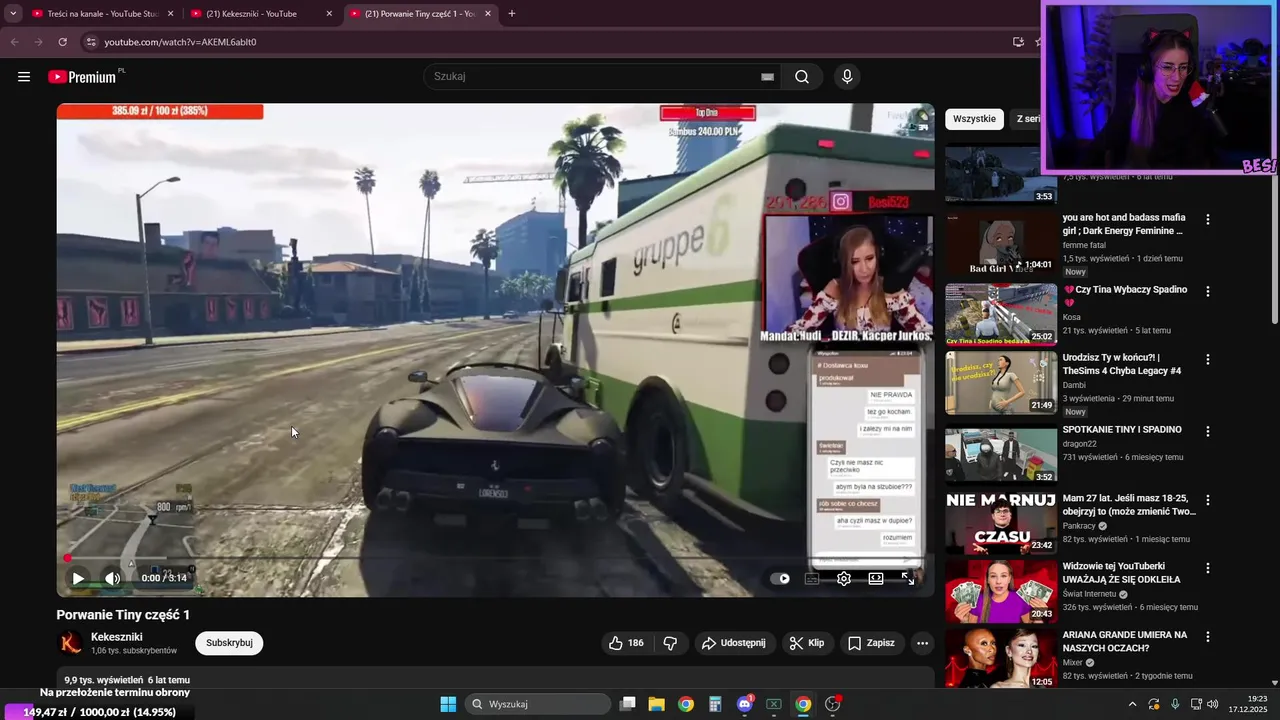
Task: Open options for 'Mam 27 lat' video
Action: 1207,499
